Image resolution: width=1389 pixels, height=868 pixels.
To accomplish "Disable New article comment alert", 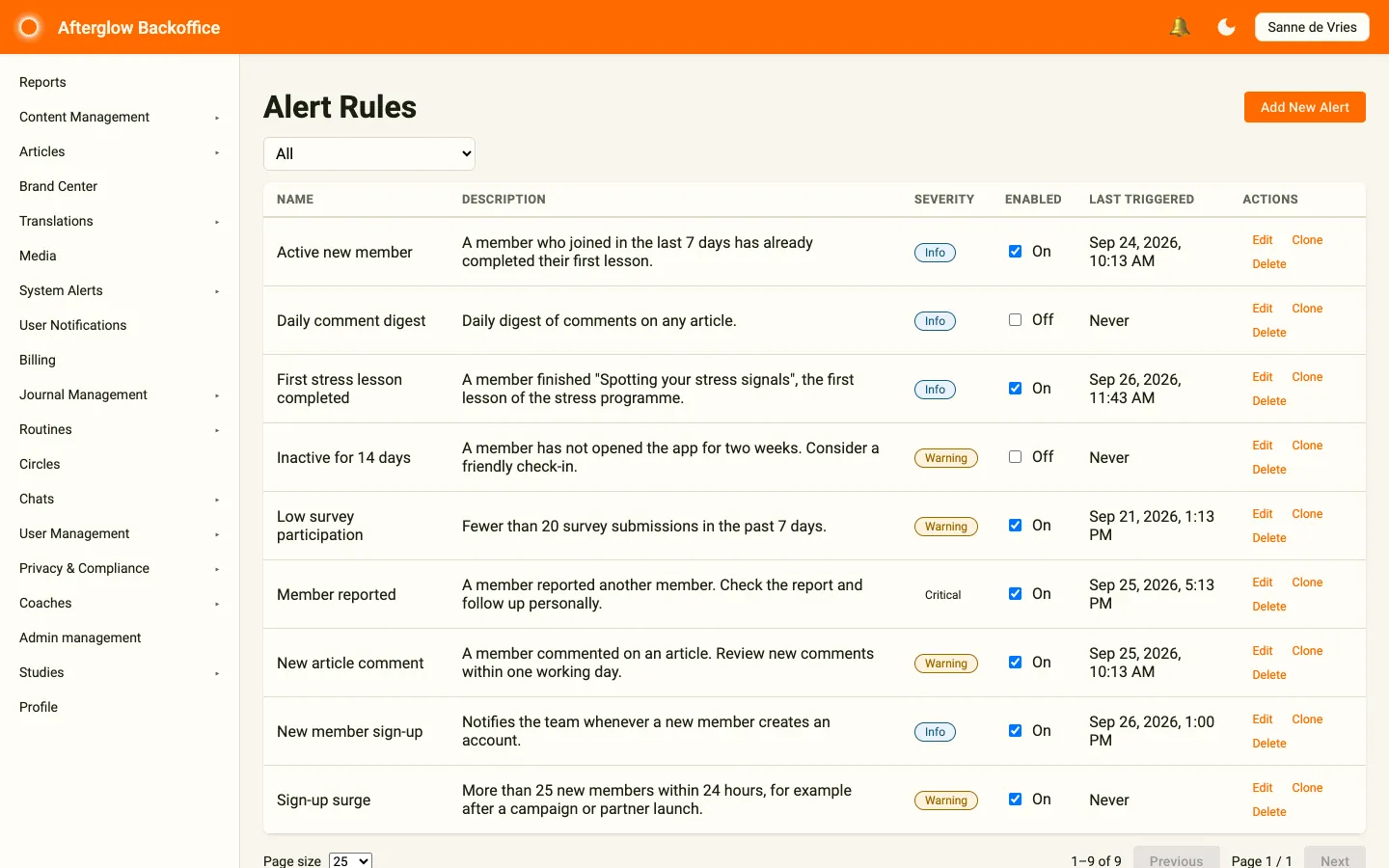I will coord(1015,663).
